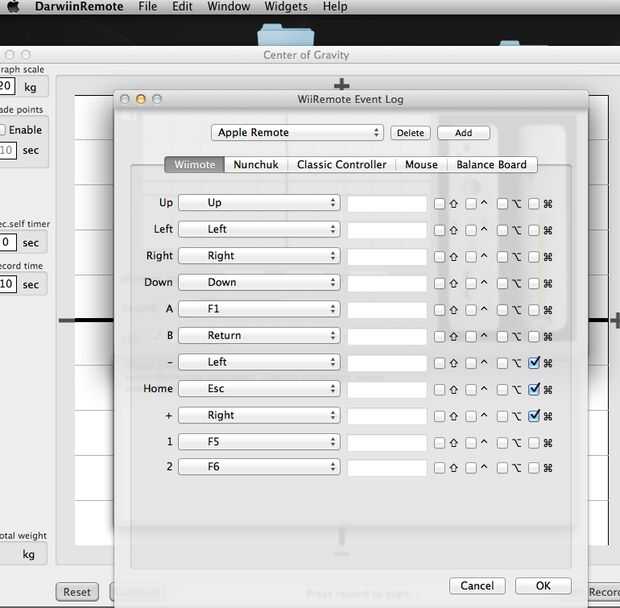The height and width of the screenshot is (608, 620).
Task: Enable Control modifier for the B row
Action: pos(471,336)
